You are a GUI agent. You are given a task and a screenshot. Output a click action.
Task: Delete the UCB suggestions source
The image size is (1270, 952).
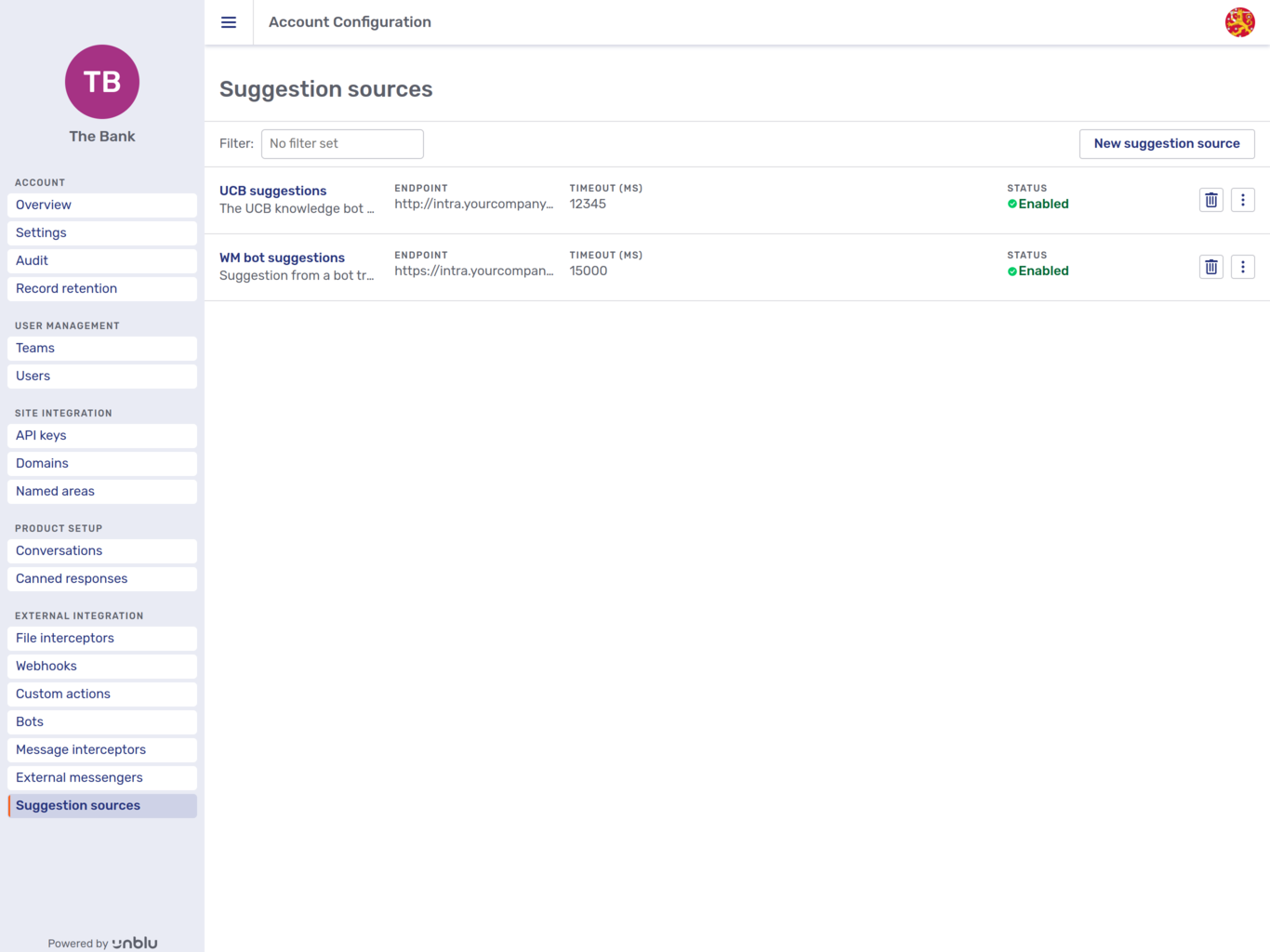point(1210,200)
